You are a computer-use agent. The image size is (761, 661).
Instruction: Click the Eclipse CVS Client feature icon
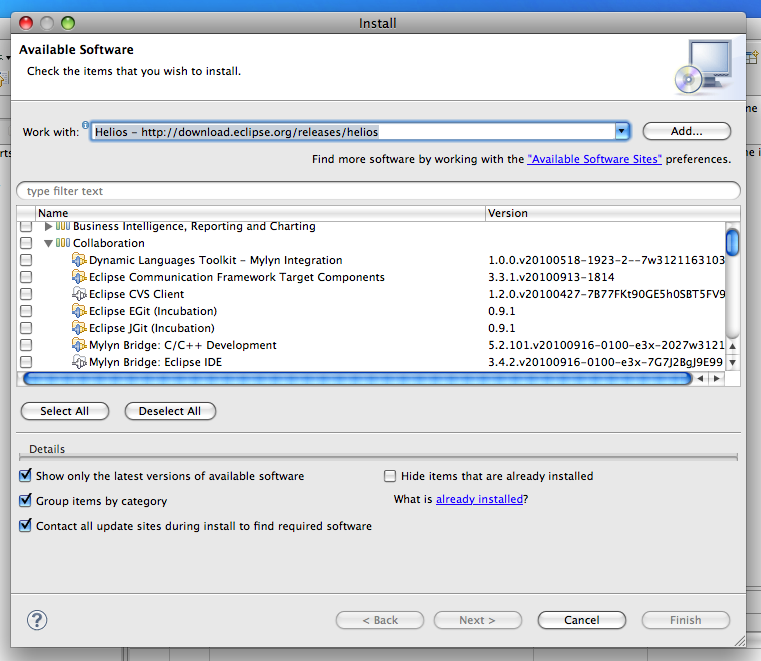click(x=79, y=294)
